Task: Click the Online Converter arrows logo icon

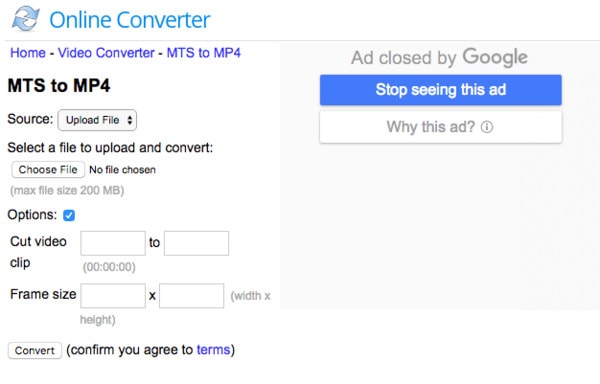Action: pyautogui.click(x=25, y=18)
